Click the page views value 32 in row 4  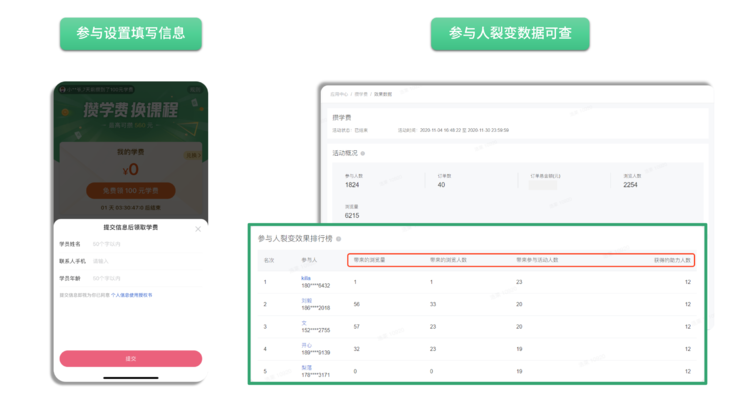357,349
